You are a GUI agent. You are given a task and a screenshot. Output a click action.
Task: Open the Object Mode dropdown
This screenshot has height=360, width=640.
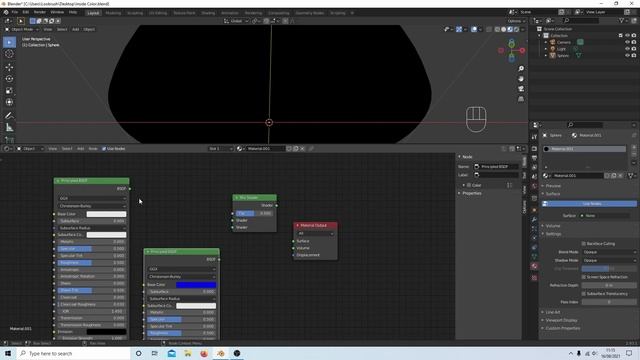coord(22,29)
